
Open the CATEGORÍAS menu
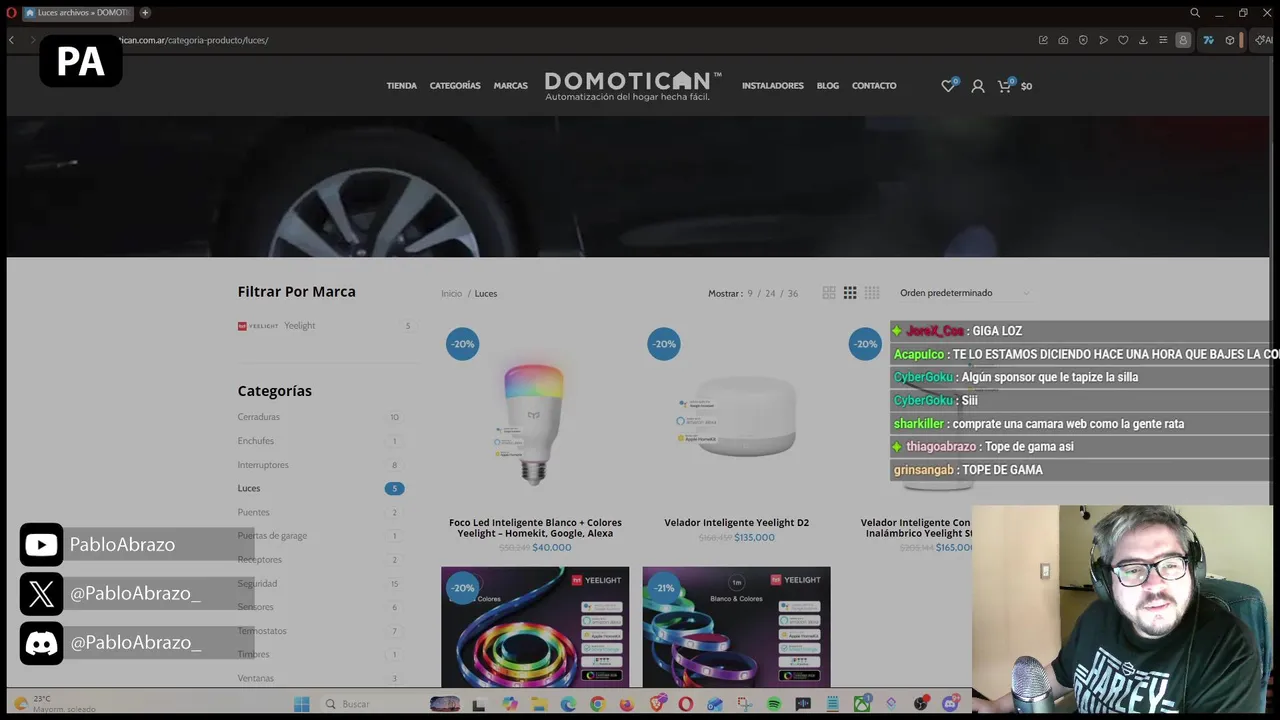(455, 86)
